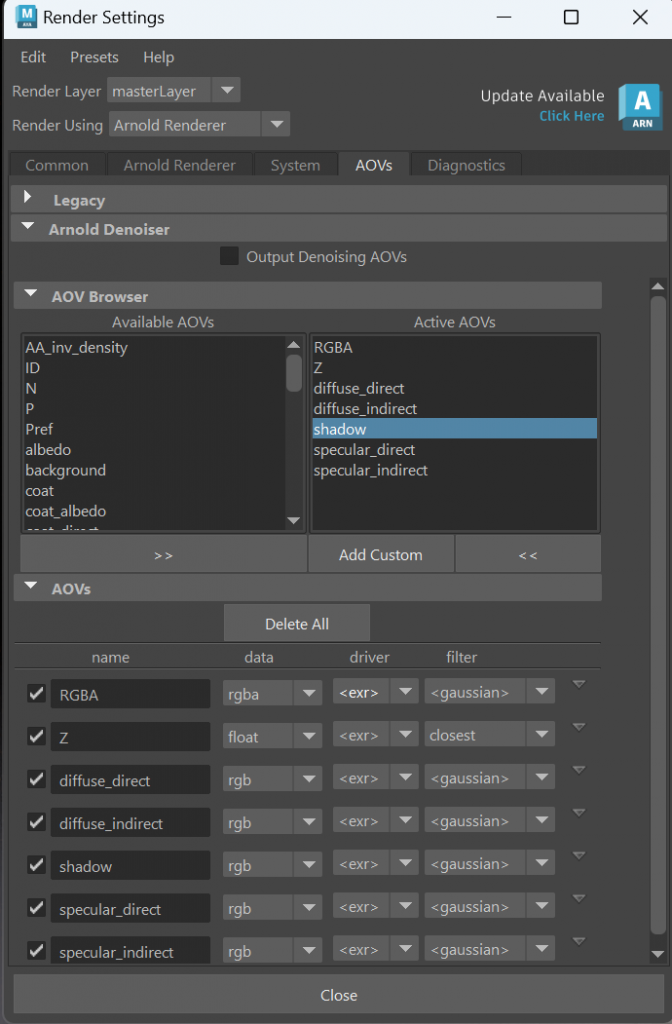
Task: Select shadow in Active AOVs list
Action: click(x=454, y=428)
